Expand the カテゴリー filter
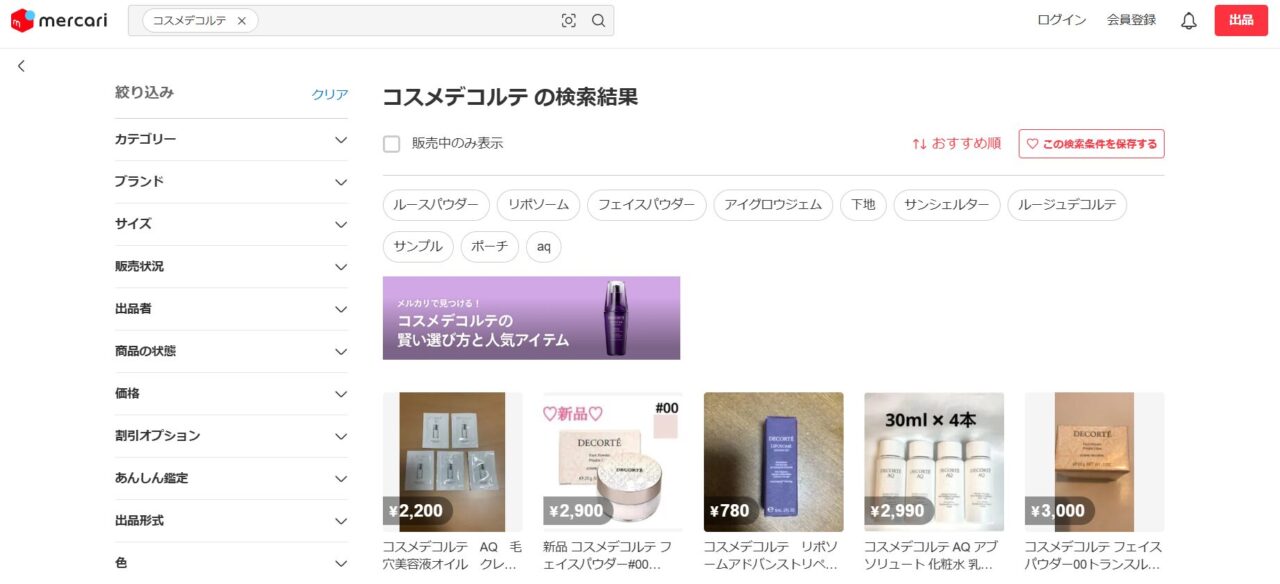 click(232, 139)
